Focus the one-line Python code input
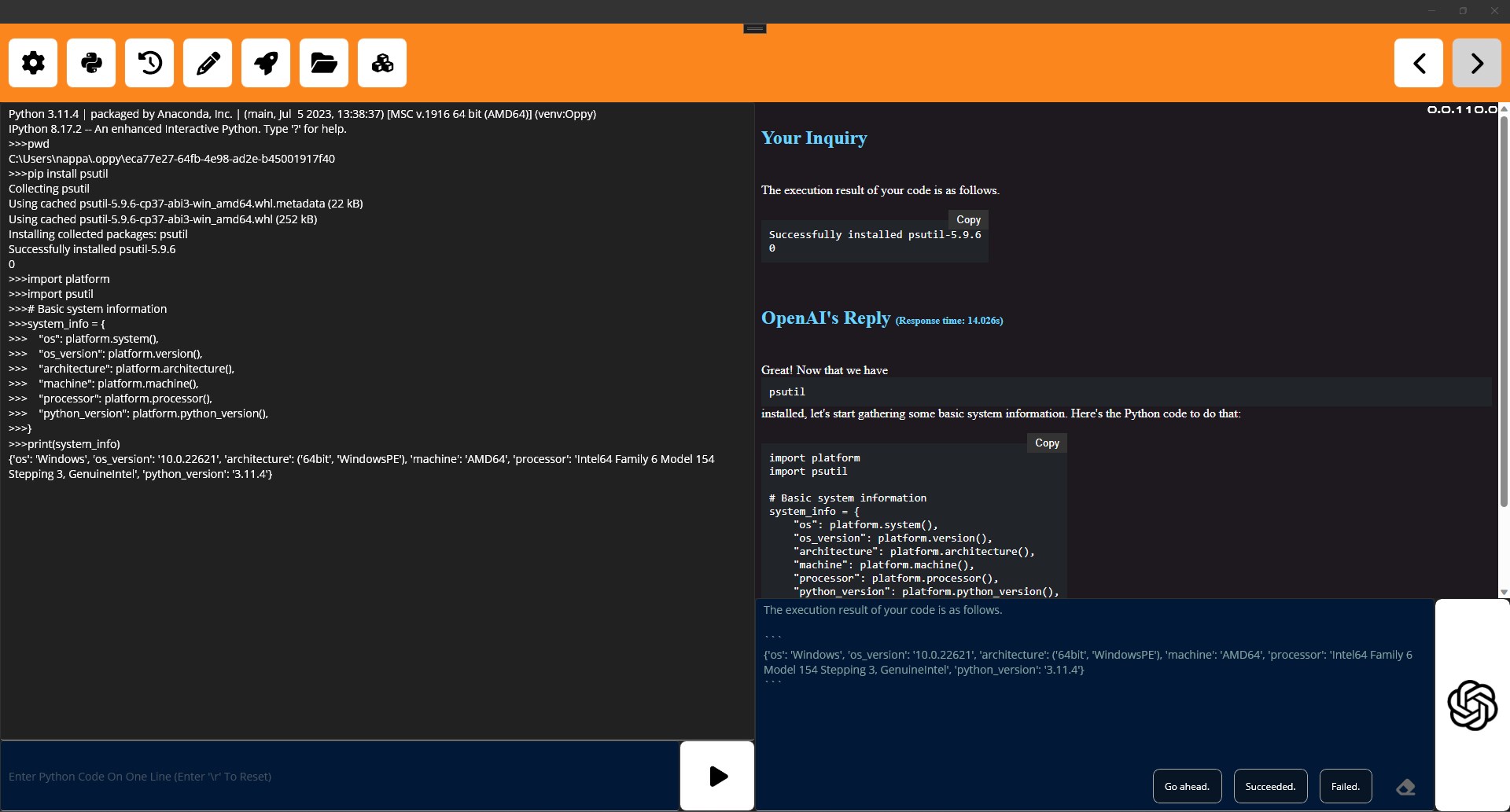1510x812 pixels. click(340, 776)
